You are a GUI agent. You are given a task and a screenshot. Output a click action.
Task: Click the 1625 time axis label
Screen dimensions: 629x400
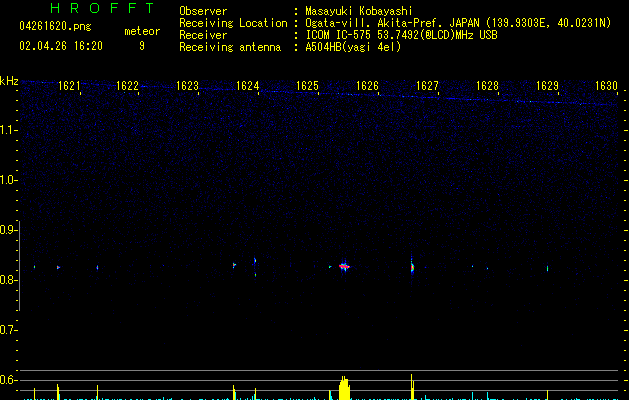[x=307, y=85]
